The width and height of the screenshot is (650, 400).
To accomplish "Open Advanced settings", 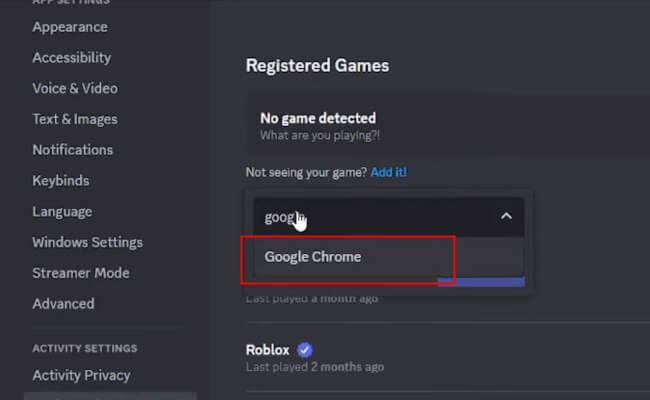I will pos(63,304).
